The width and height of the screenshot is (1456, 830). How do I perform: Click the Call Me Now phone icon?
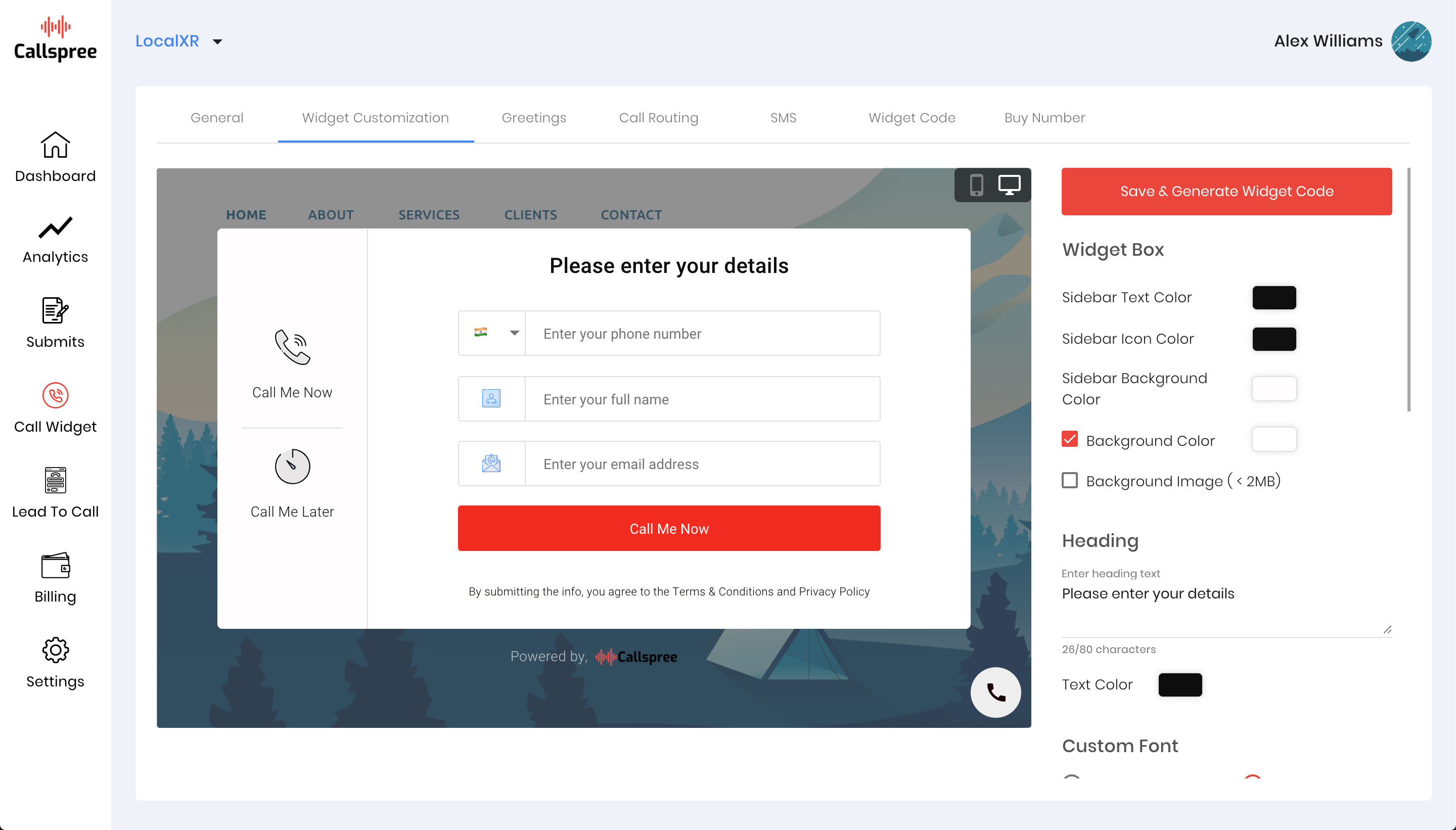pyautogui.click(x=292, y=347)
